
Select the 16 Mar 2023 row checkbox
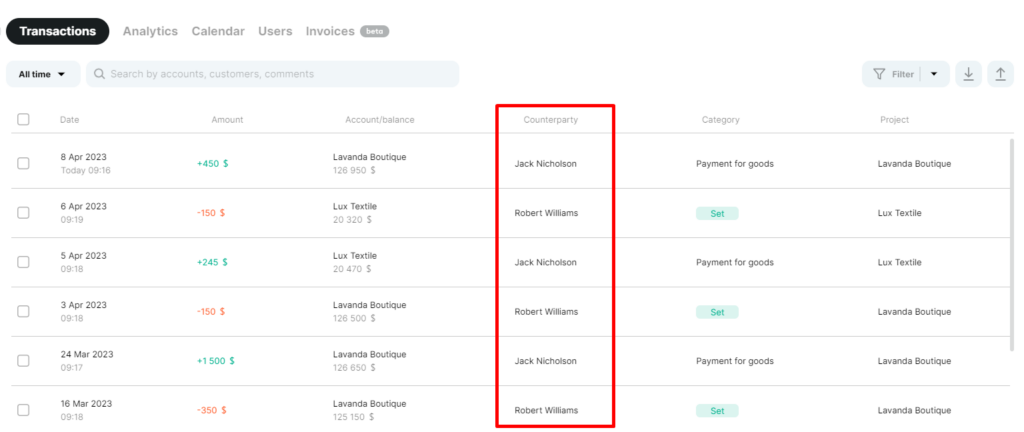[x=24, y=410]
